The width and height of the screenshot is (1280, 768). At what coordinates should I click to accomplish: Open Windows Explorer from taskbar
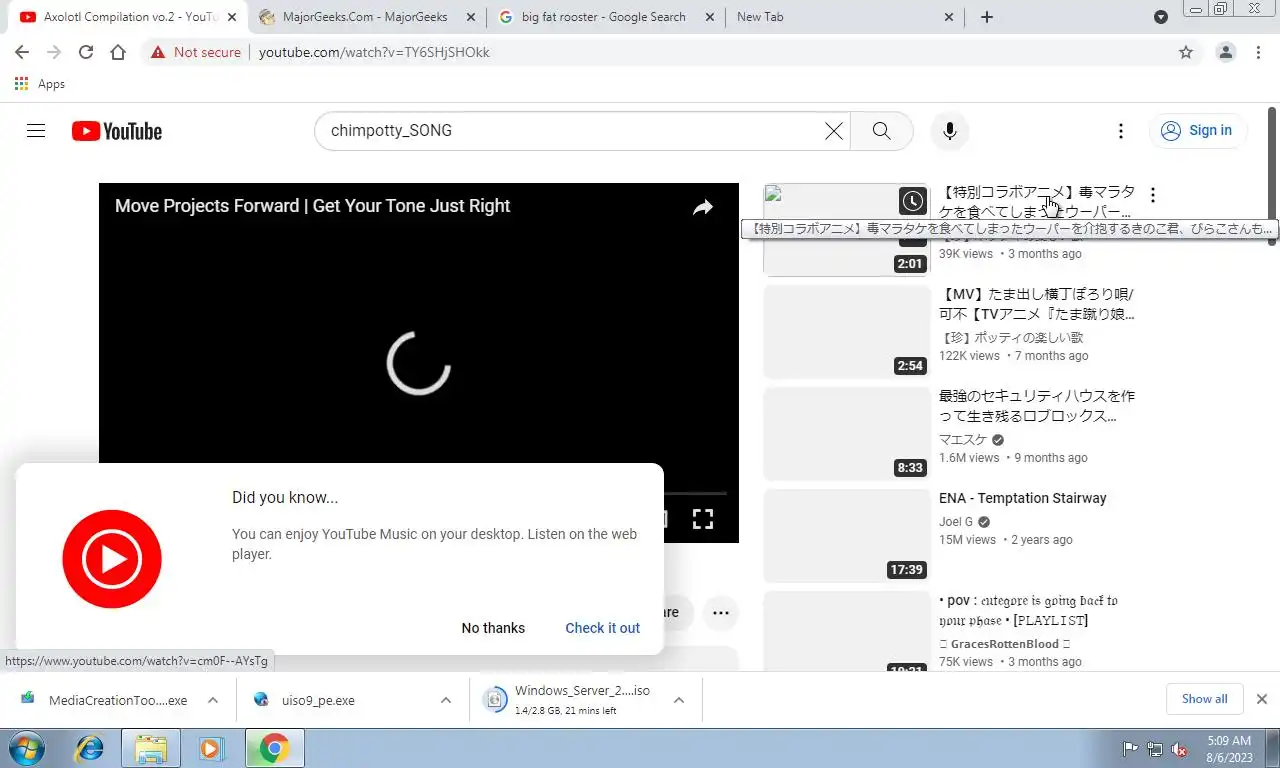pos(150,748)
